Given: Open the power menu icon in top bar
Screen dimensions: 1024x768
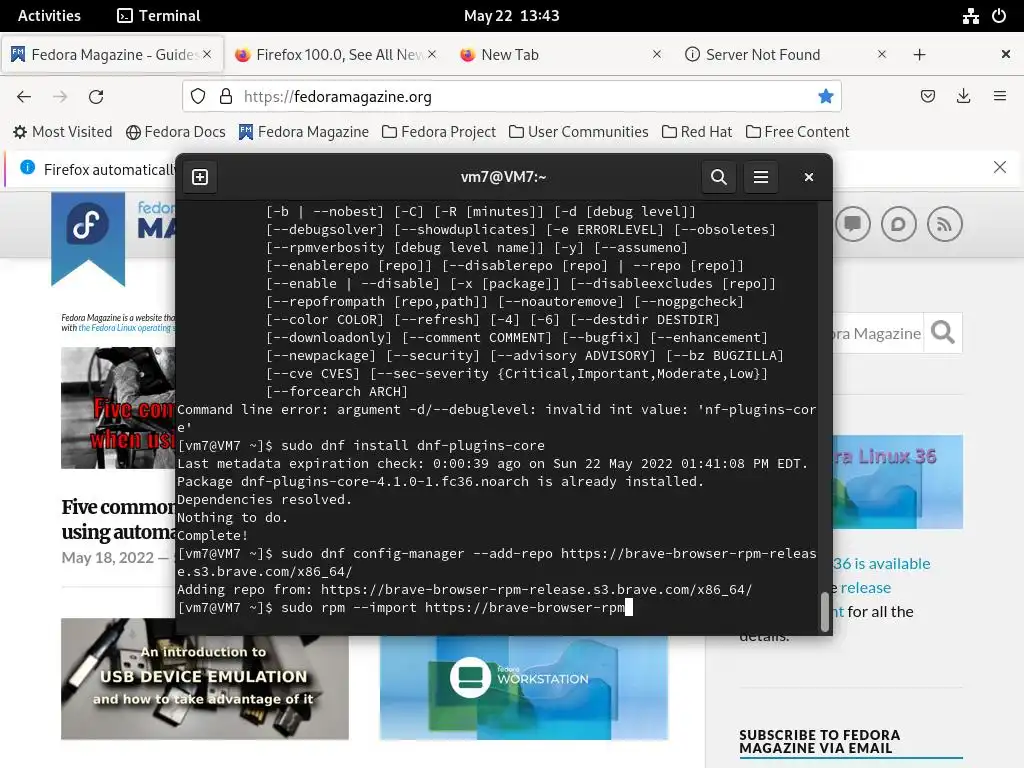Looking at the screenshot, I should pos(999,16).
